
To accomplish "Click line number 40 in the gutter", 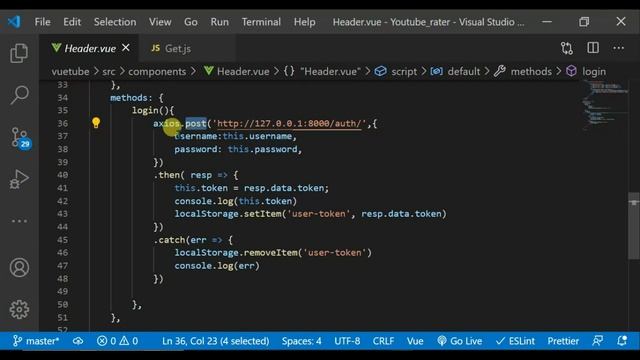I will tap(62, 175).
